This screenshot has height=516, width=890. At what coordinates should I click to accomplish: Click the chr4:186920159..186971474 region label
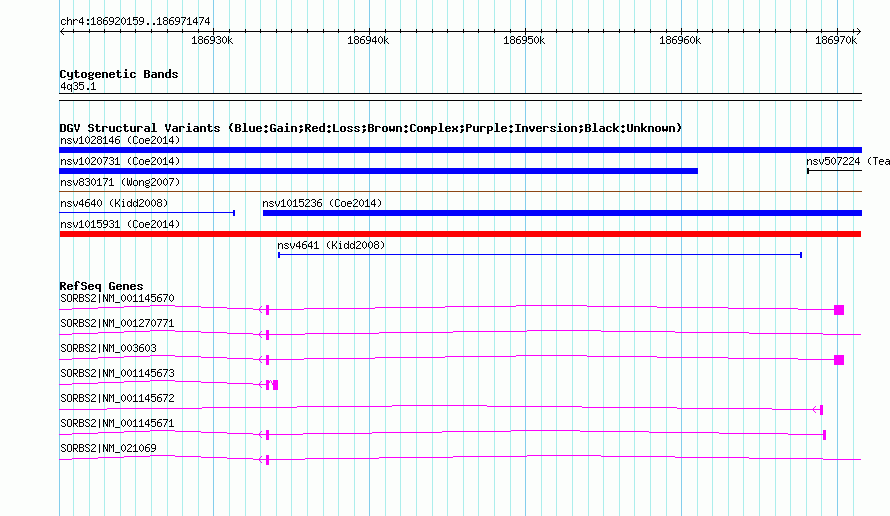pos(135,21)
